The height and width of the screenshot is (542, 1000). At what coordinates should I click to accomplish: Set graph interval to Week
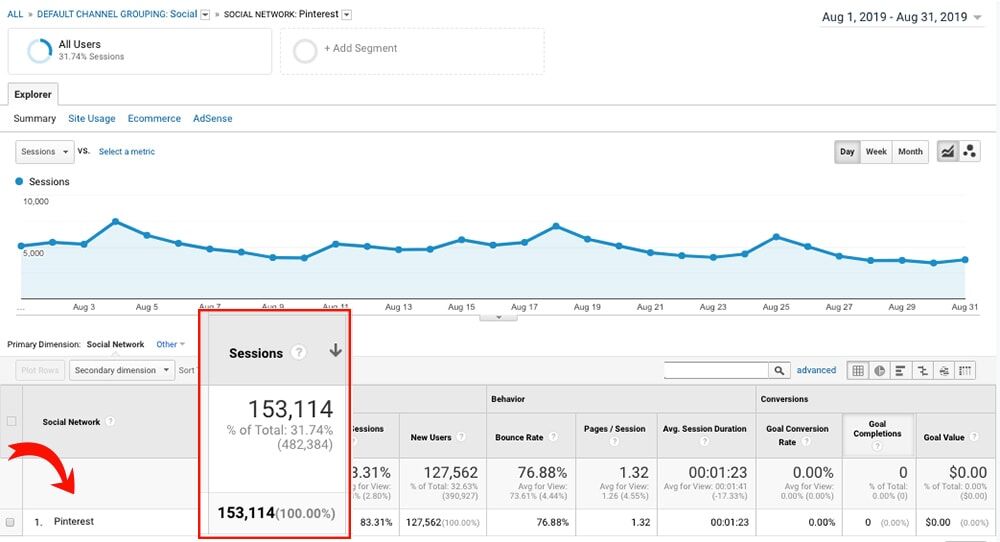[876, 151]
